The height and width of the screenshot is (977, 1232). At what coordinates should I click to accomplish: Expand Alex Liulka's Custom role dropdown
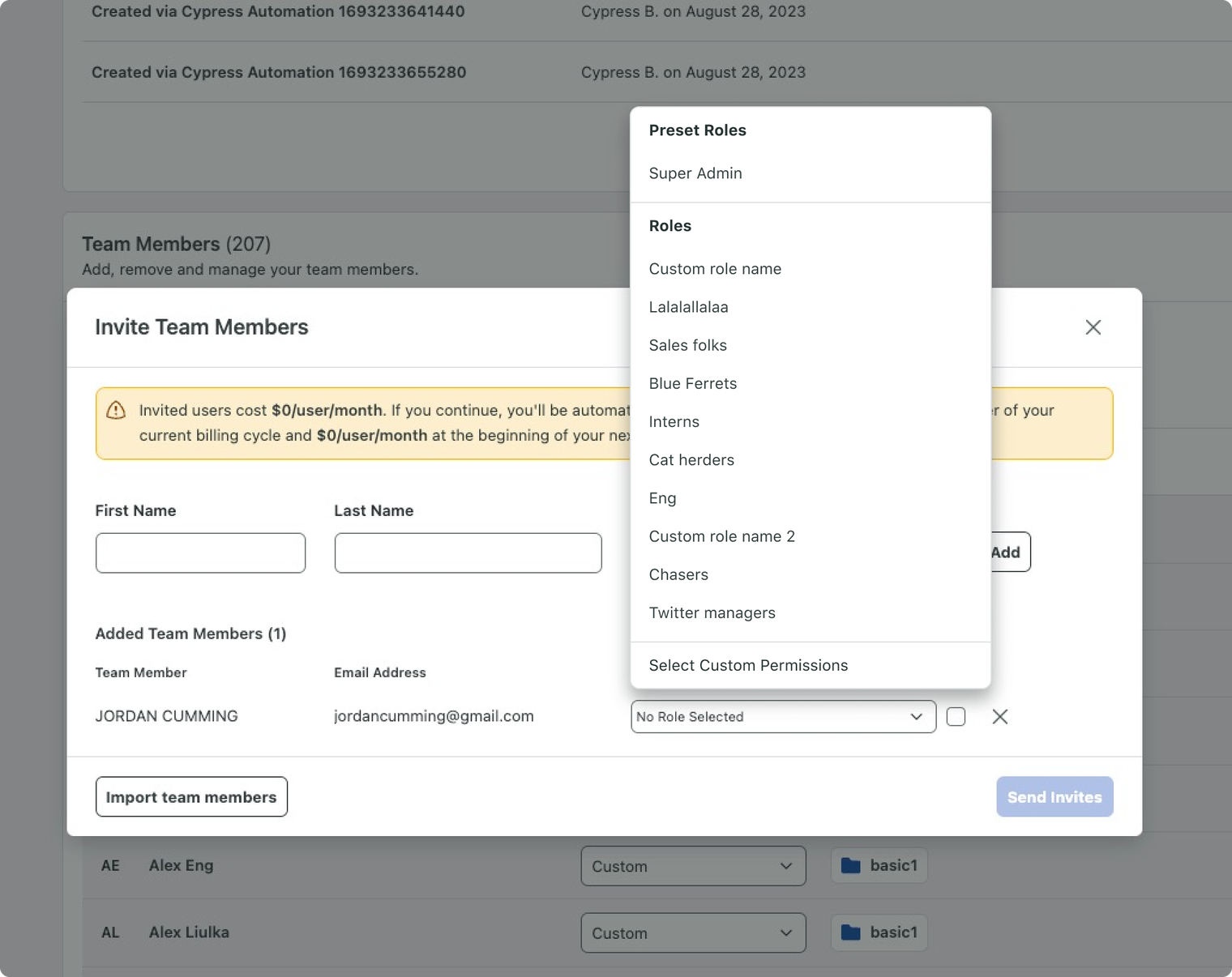coord(692,933)
